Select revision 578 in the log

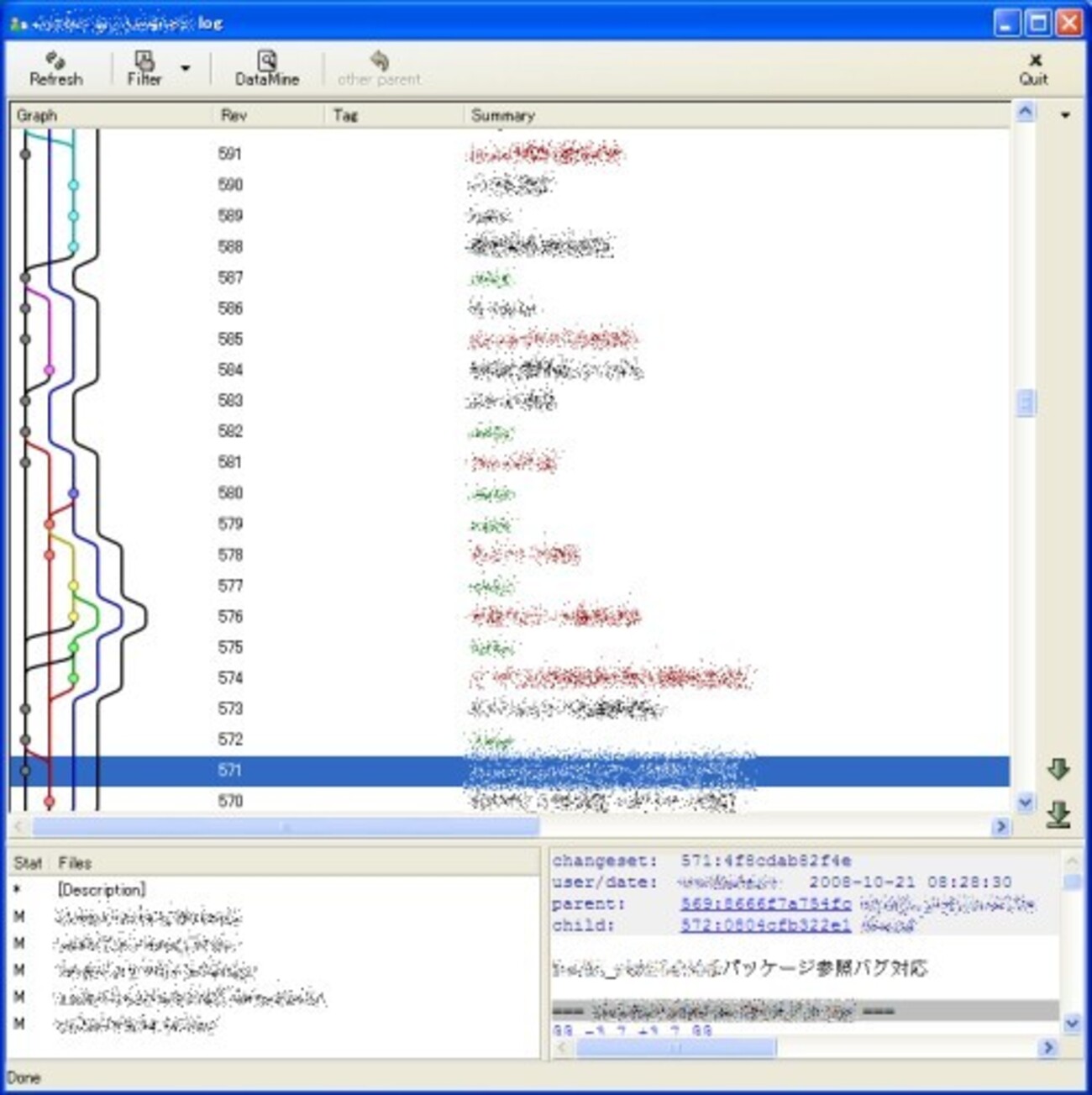pyautogui.click(x=509, y=555)
